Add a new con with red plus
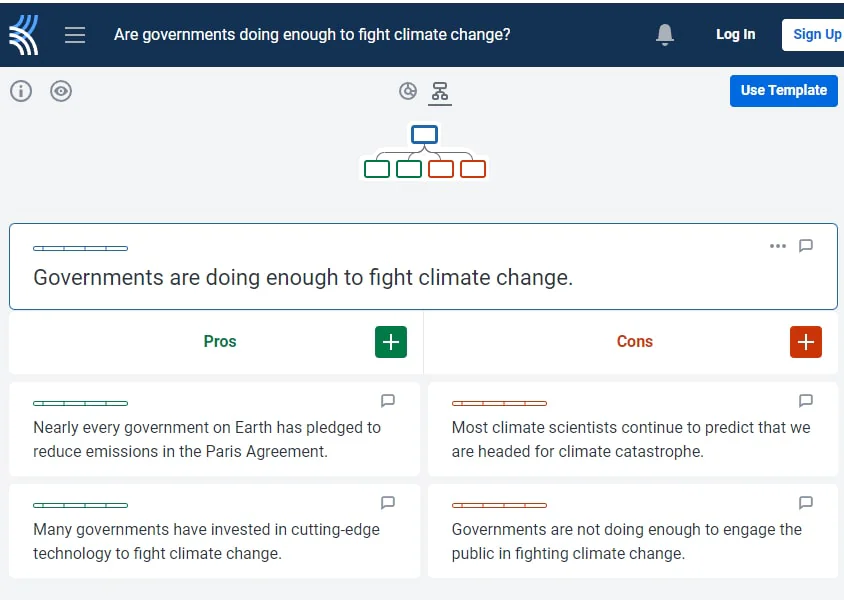 pos(805,342)
